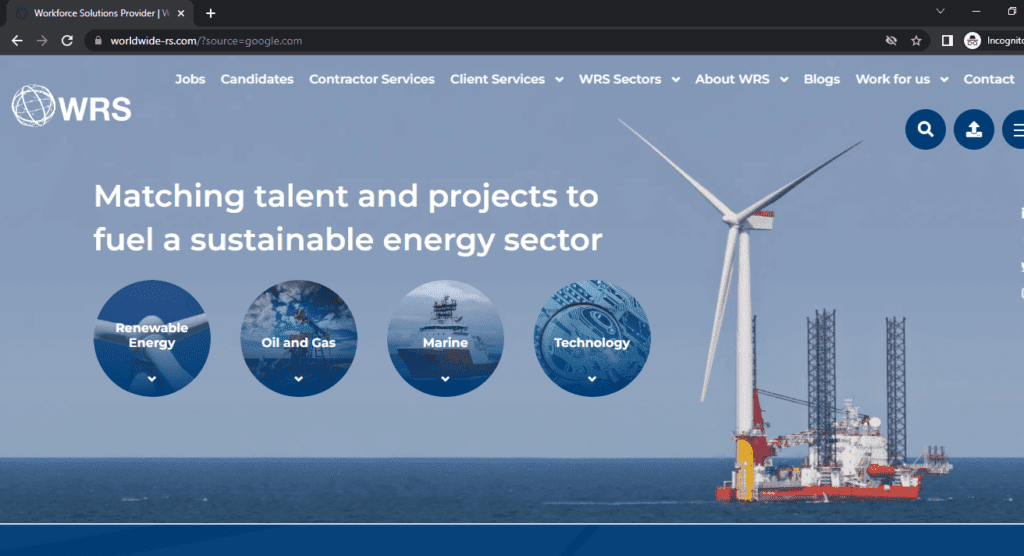Open the Contractor Services link
This screenshot has width=1024, height=556.
coord(371,79)
